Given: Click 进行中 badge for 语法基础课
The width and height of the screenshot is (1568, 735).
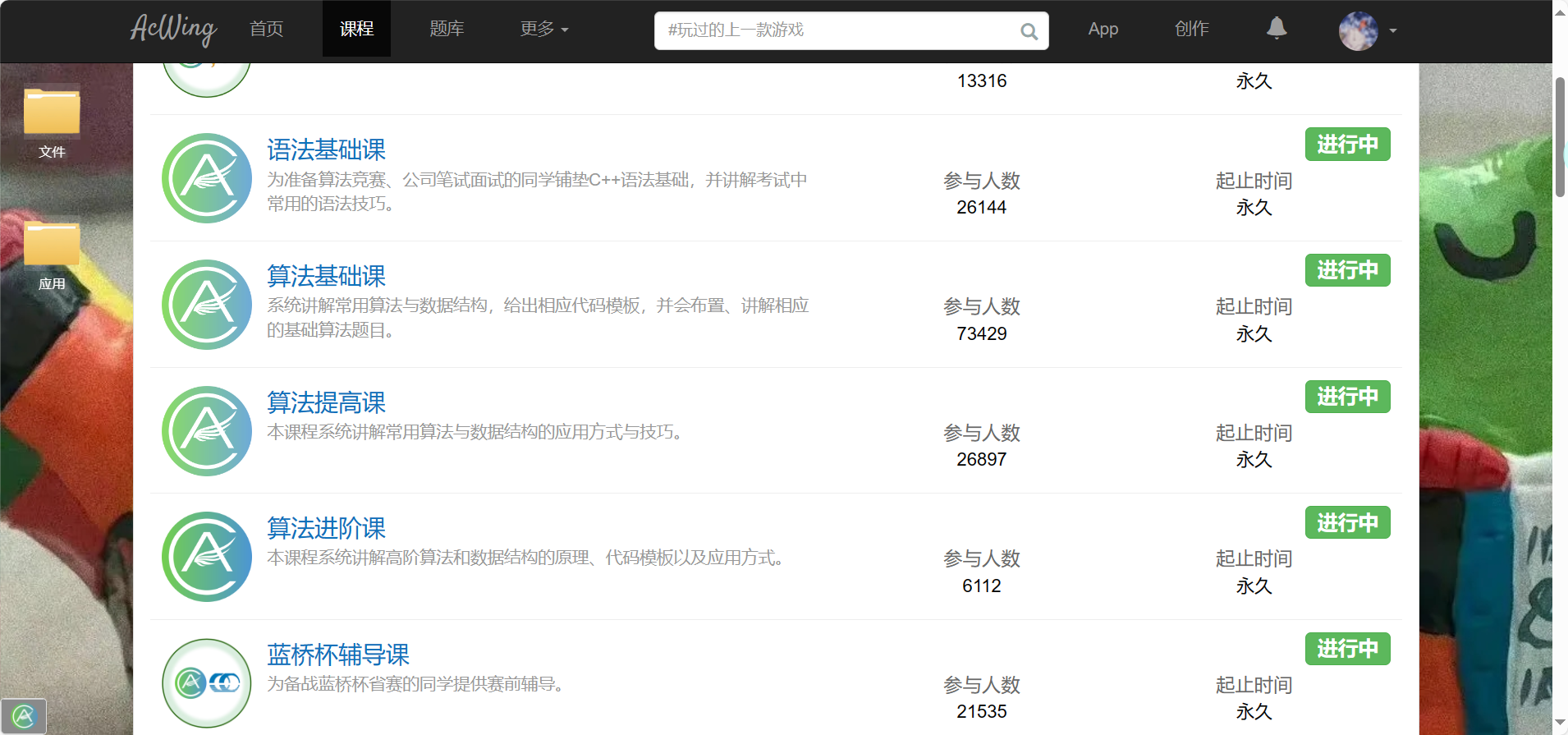Looking at the screenshot, I should pyautogui.click(x=1348, y=145).
